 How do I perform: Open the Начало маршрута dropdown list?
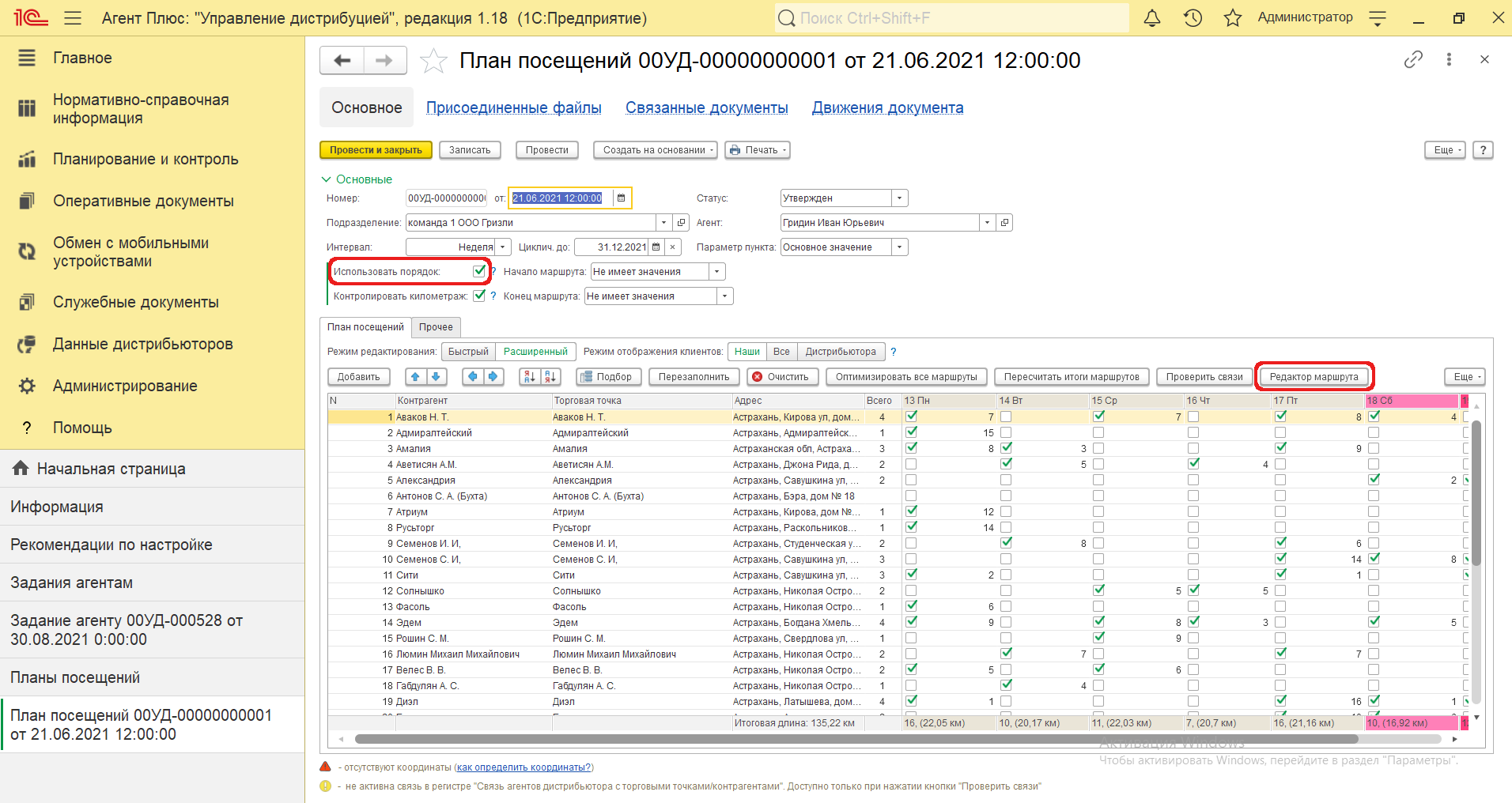coord(716,272)
